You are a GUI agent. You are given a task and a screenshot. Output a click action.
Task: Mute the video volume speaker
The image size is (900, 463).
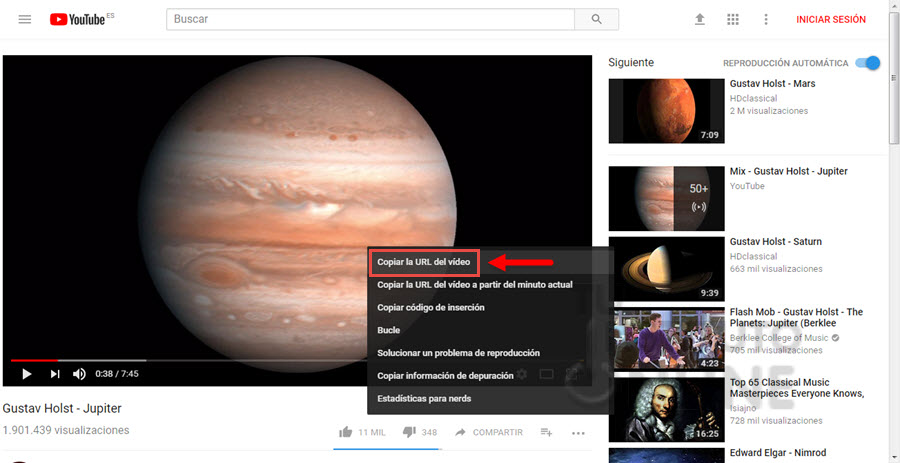click(x=79, y=374)
